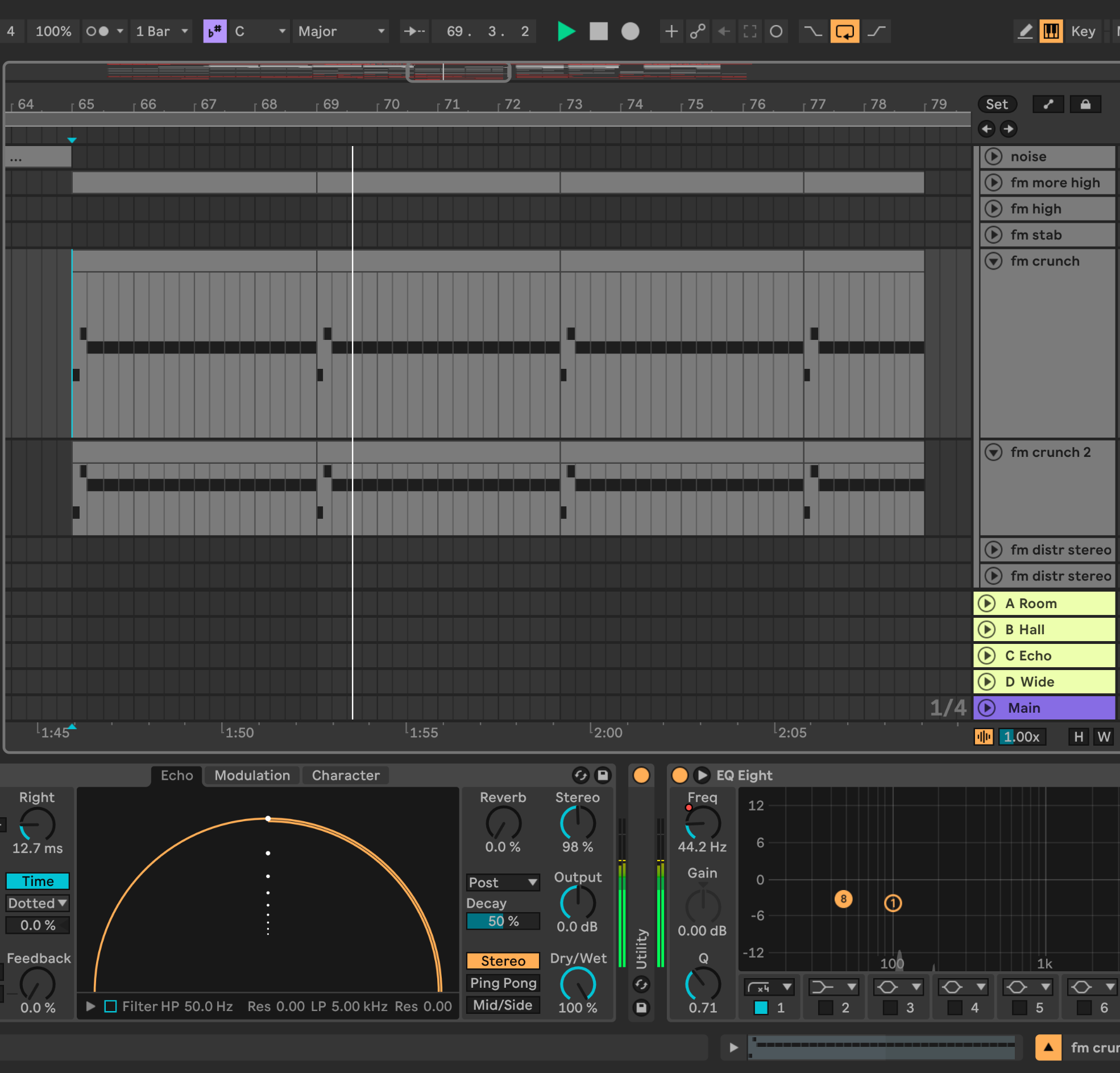Open the Character tab in Echo
Image resolution: width=1120 pixels, height=1073 pixels.
click(345, 775)
